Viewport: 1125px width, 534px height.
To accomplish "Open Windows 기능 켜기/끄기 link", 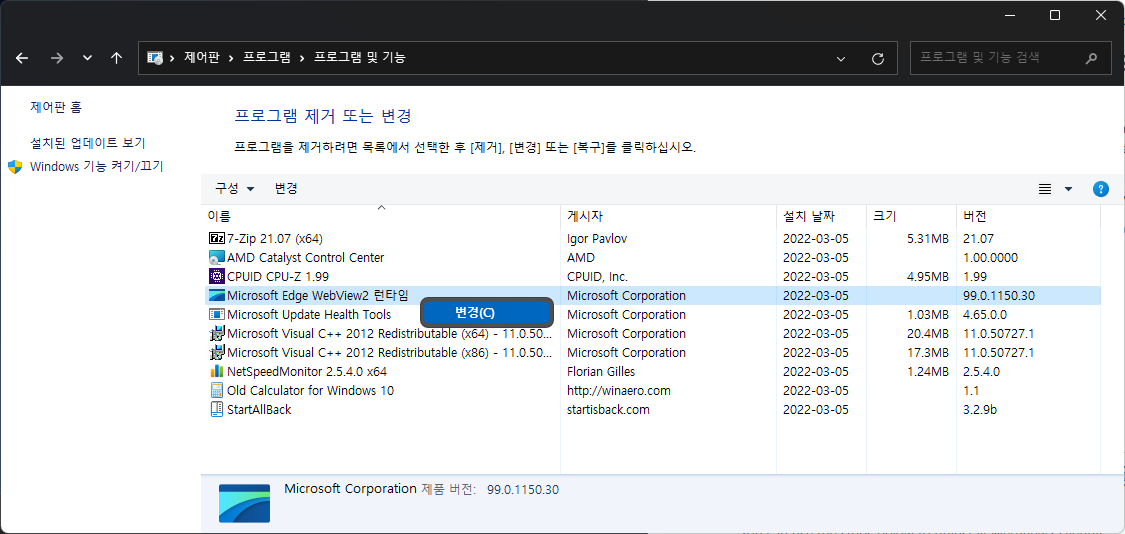I will 97,167.
